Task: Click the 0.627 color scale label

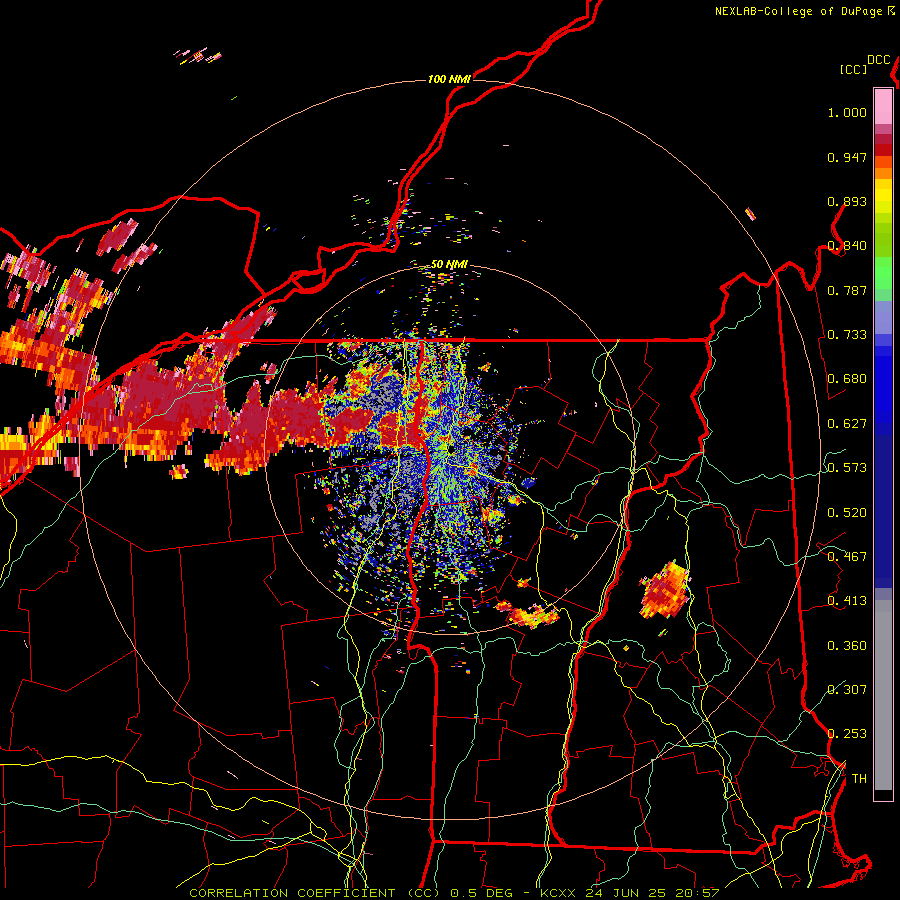Action: pos(847,424)
